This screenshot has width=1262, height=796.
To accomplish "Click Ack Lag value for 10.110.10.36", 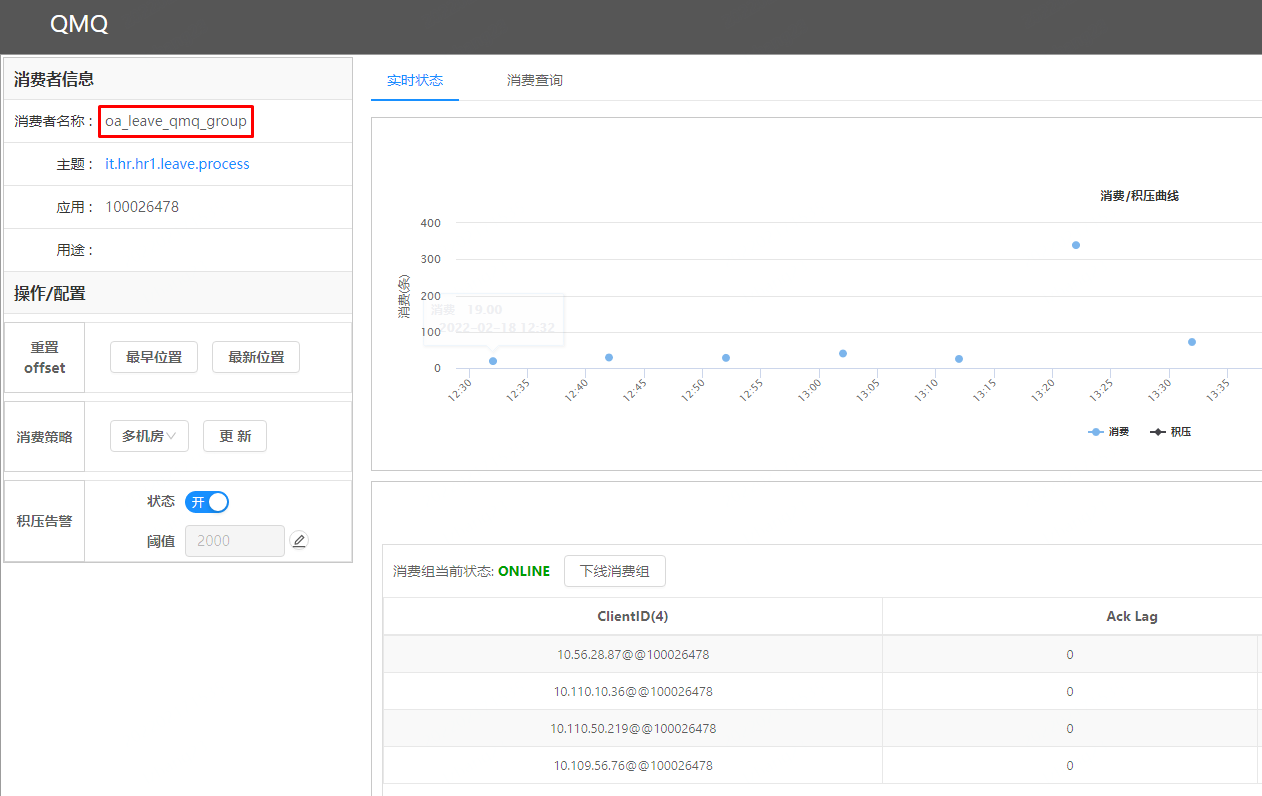I will click(x=1070, y=691).
